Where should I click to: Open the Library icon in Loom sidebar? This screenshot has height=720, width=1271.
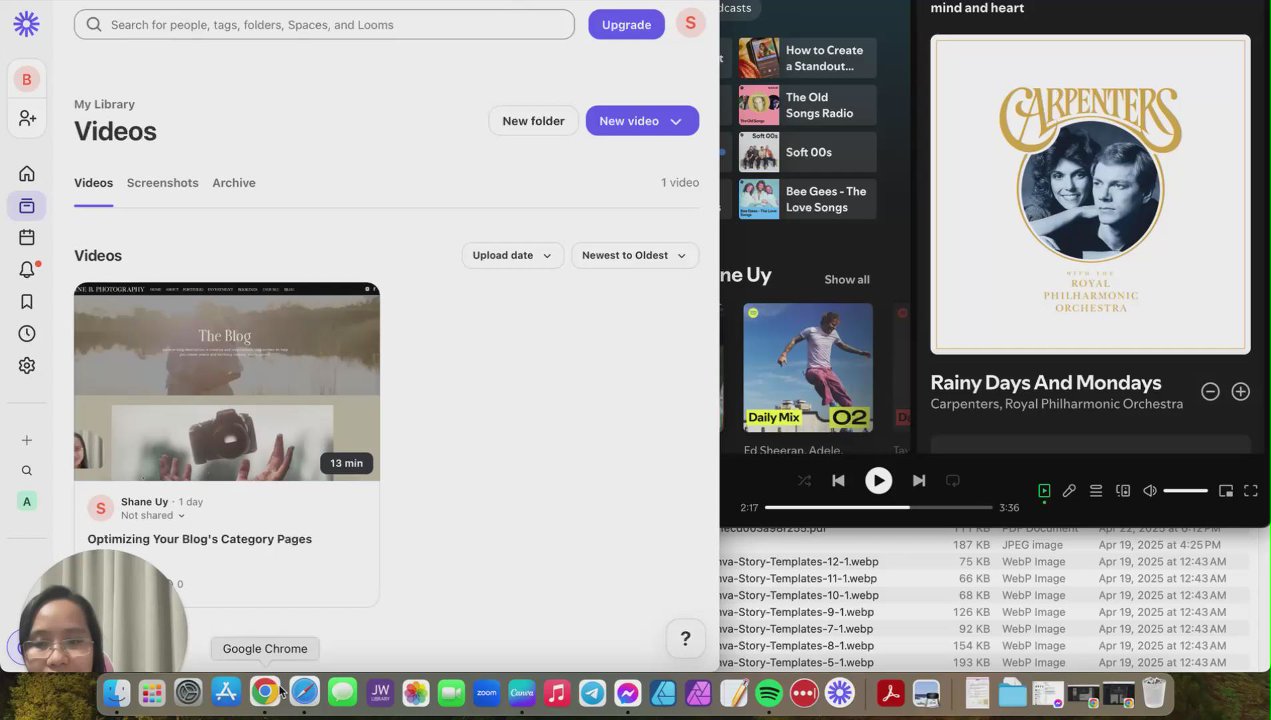tap(27, 206)
